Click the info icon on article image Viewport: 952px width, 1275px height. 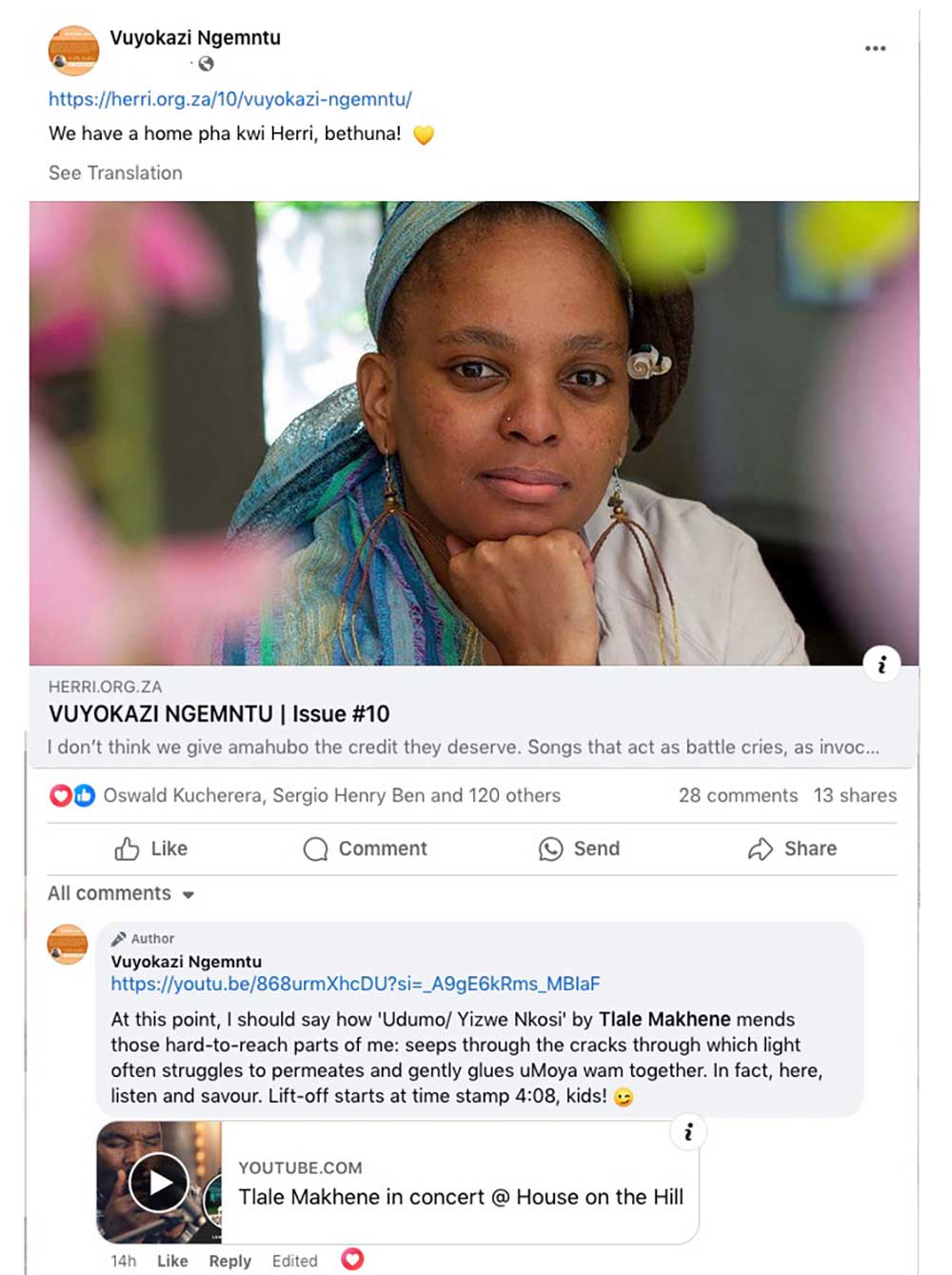(x=882, y=664)
